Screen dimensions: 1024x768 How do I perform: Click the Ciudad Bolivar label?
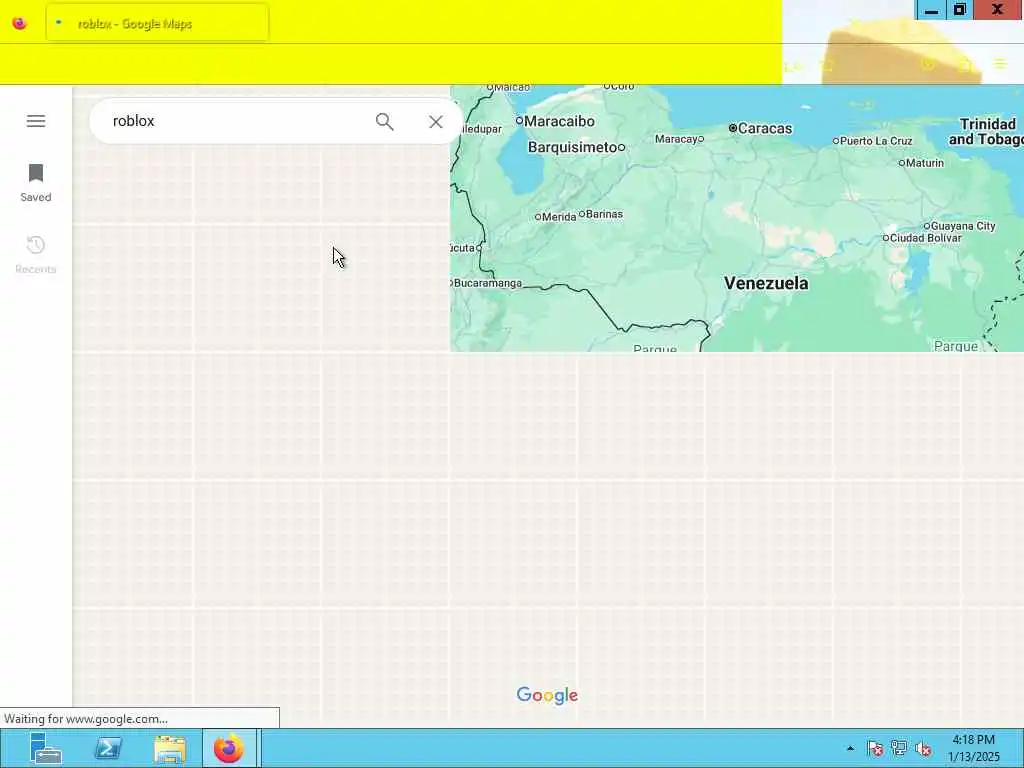pyautogui.click(x=925, y=238)
